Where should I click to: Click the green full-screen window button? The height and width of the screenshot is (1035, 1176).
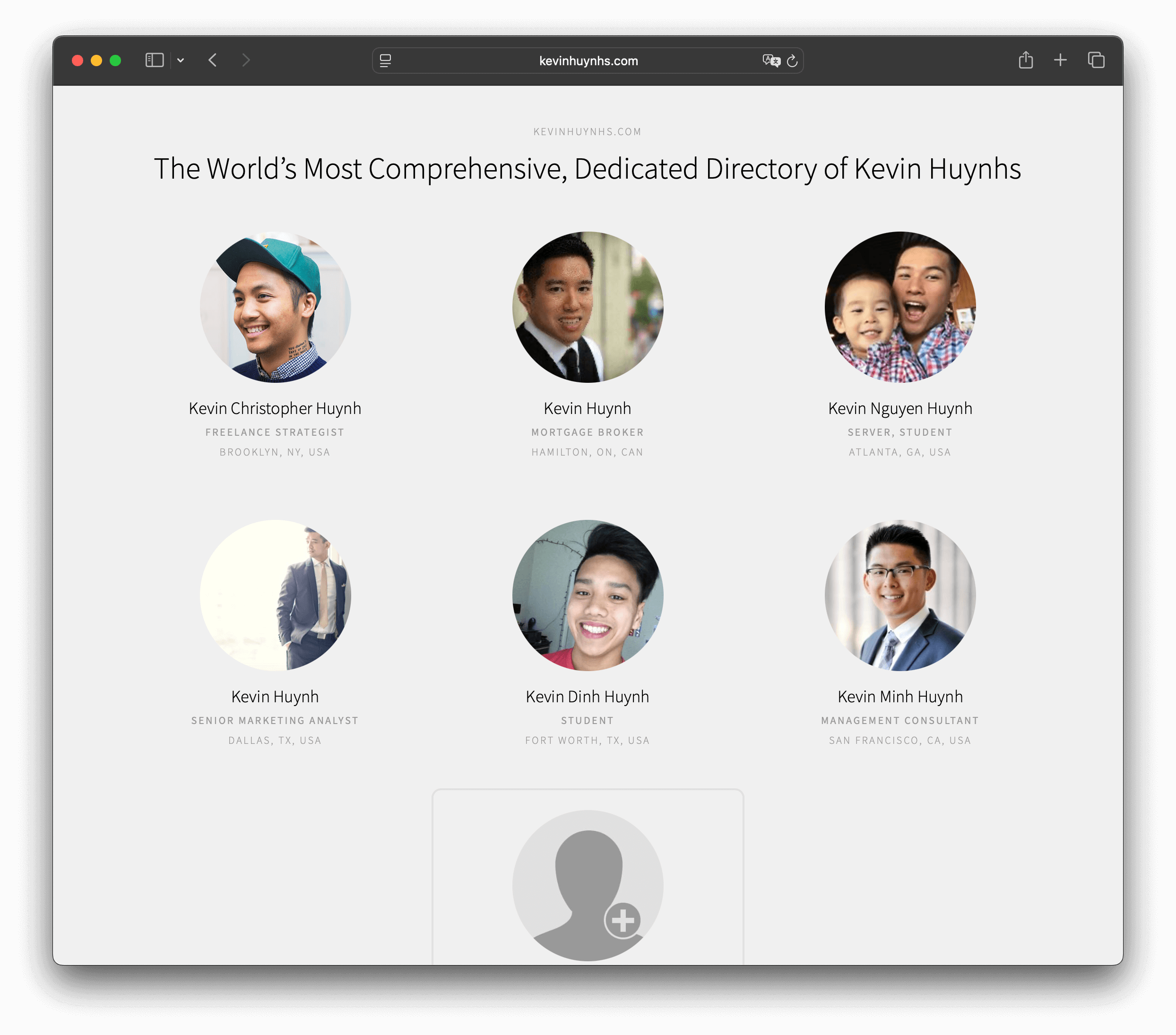(x=116, y=60)
